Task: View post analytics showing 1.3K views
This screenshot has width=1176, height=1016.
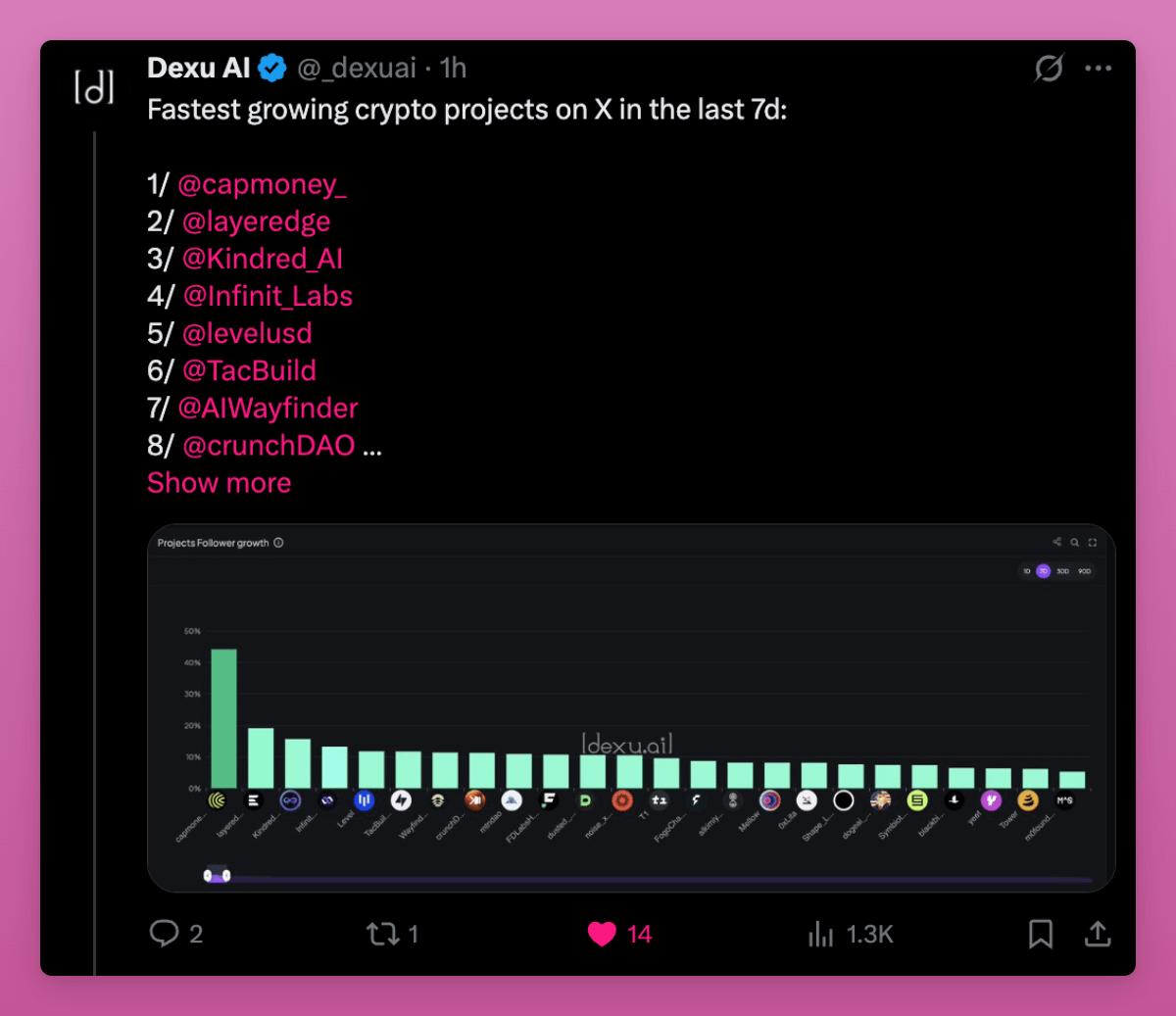Action: tap(821, 934)
